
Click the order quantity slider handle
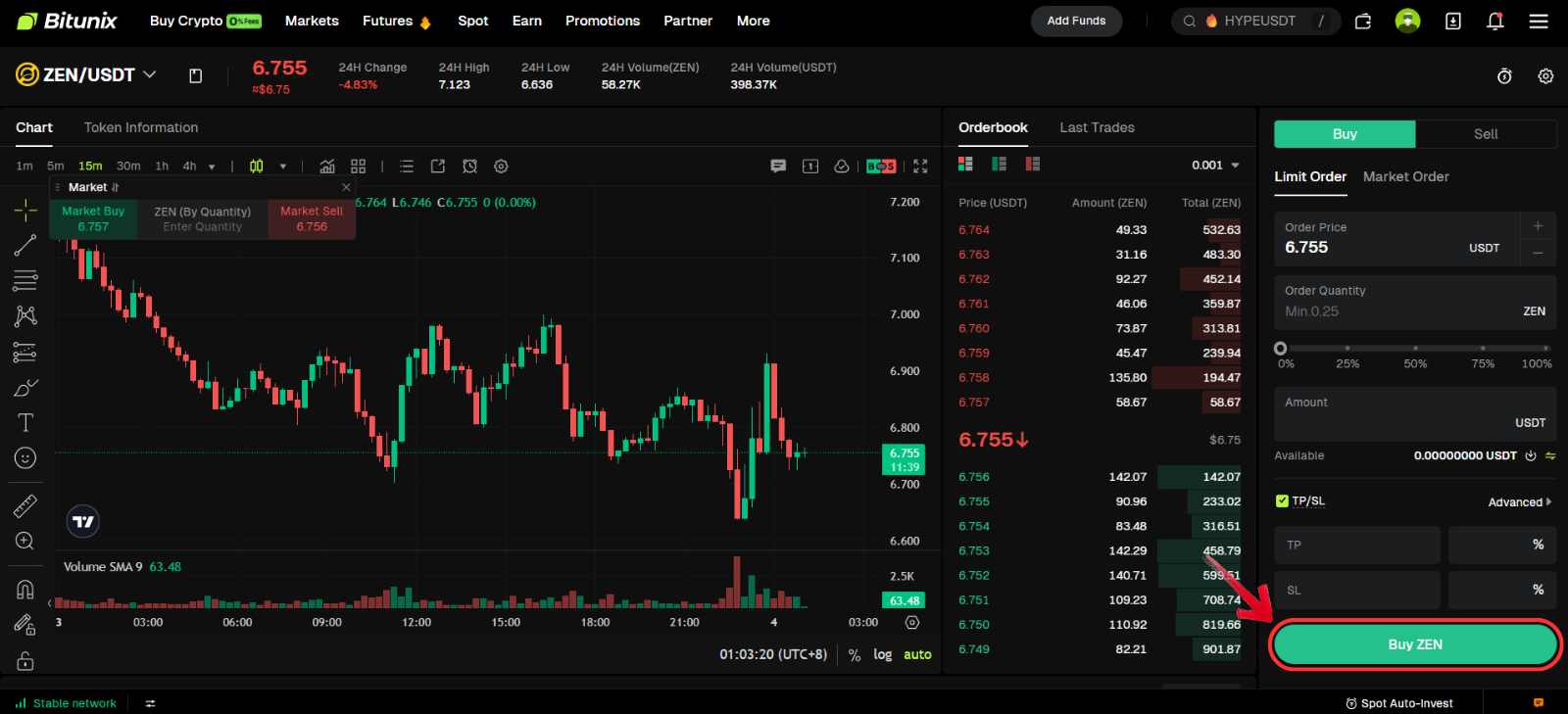1280,348
